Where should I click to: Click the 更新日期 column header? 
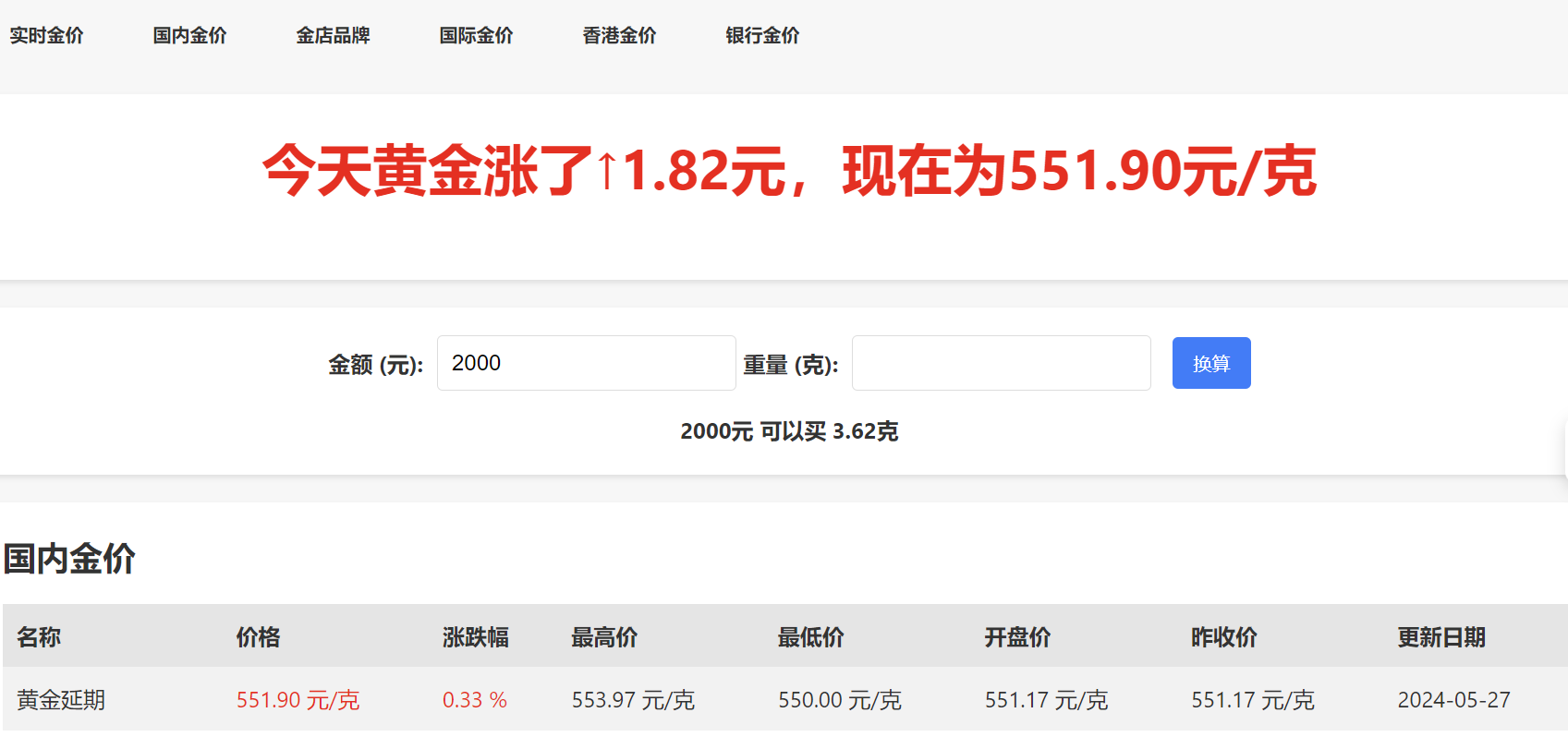coord(1440,637)
